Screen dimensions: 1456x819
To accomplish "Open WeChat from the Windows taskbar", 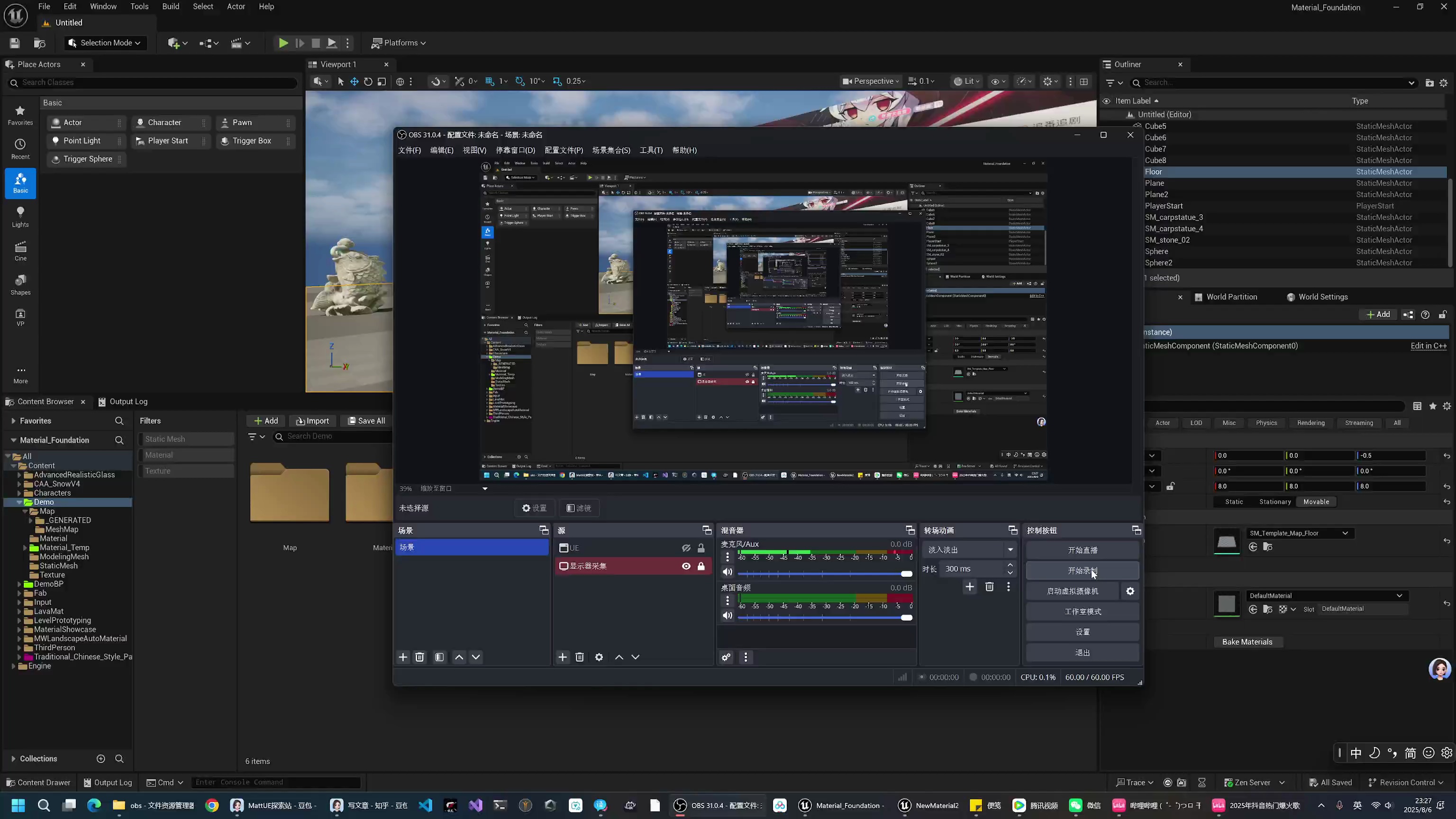I will pos(1085,805).
